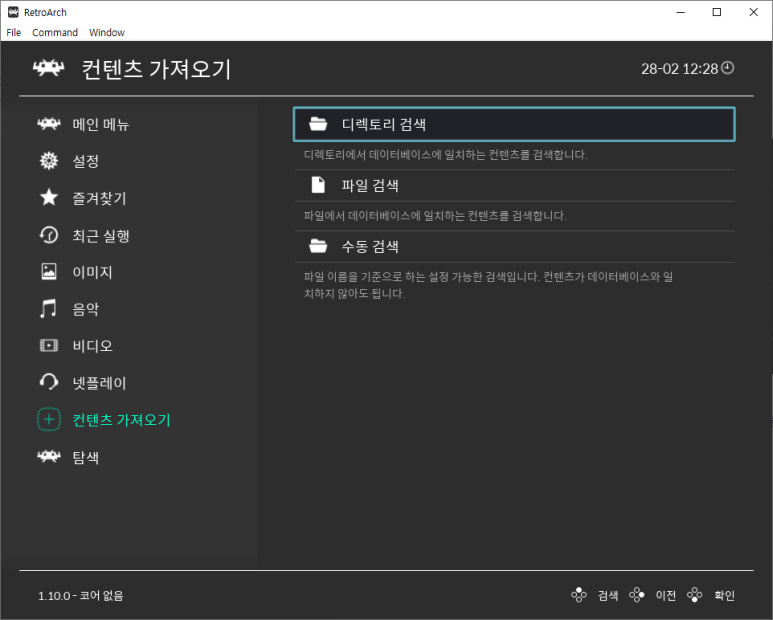Open 비디오 sidebar section
This screenshot has width=773, height=620.
click(x=93, y=346)
